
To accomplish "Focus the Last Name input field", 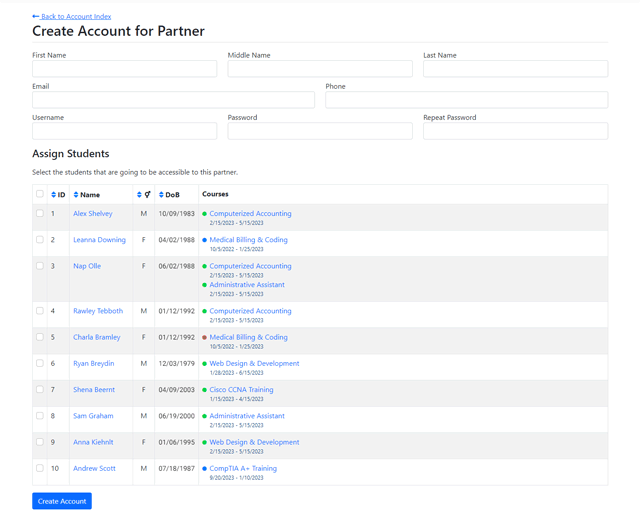I will [516, 69].
